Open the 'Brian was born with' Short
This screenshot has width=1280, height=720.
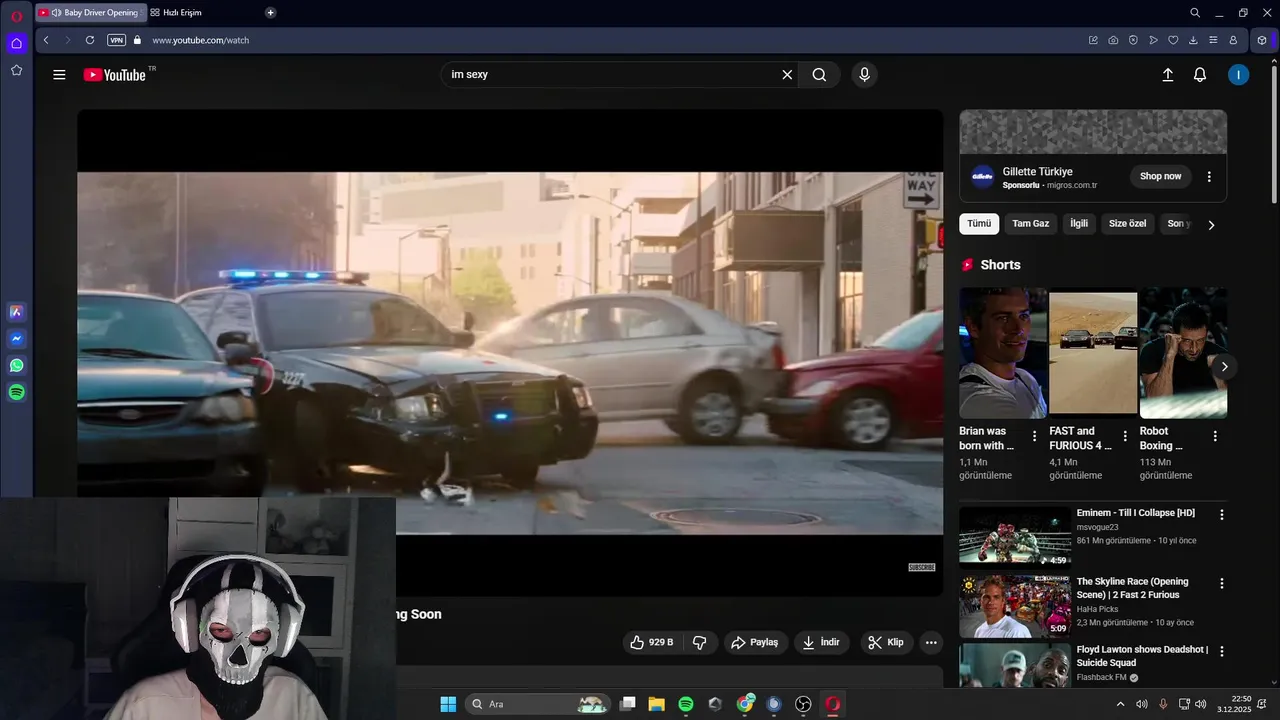pyautogui.click(x=1003, y=353)
